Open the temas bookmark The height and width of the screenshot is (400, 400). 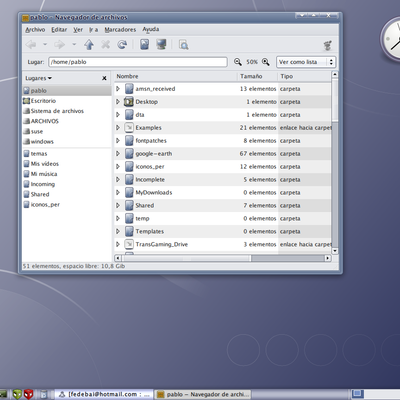[x=67, y=154]
